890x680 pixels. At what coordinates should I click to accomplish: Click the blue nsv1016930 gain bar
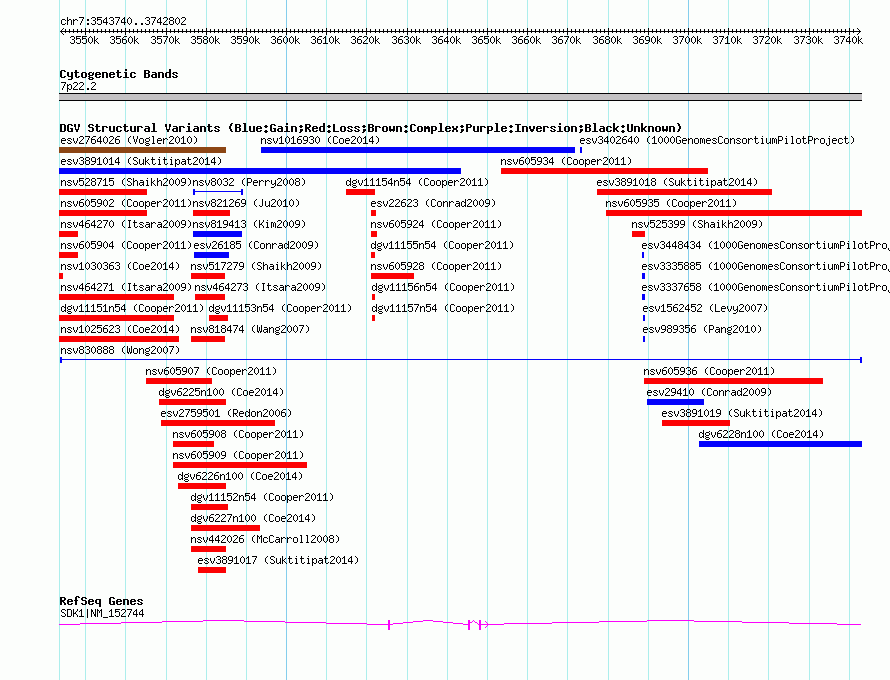click(418, 150)
